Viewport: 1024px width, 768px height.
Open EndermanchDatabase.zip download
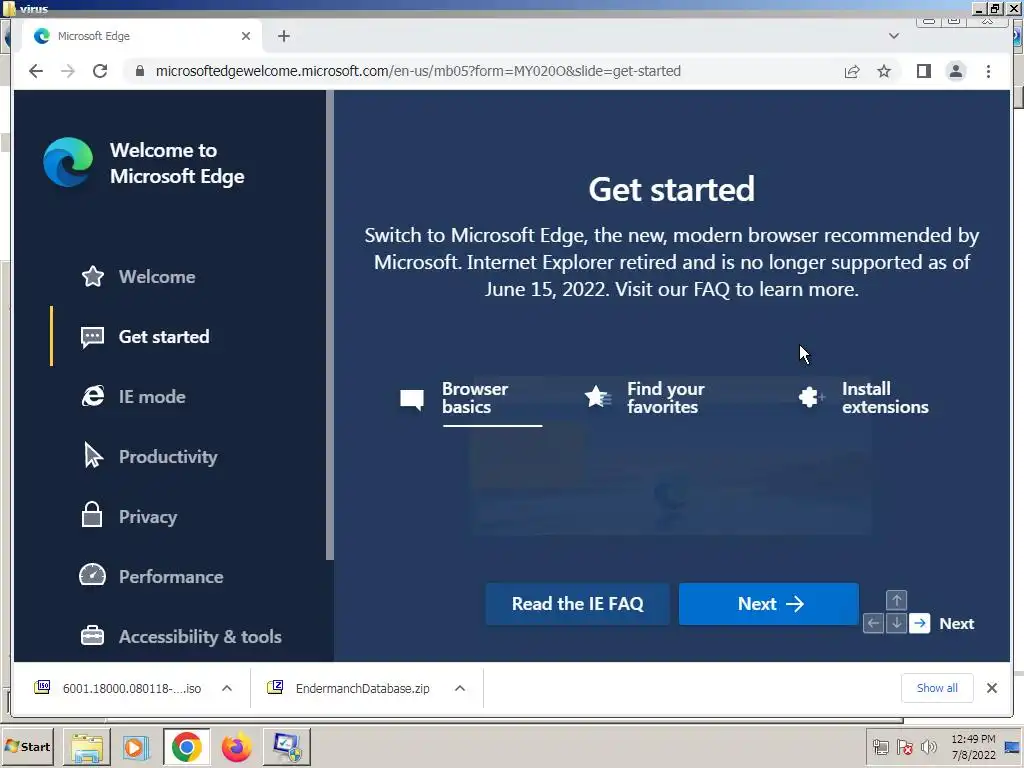point(349,688)
